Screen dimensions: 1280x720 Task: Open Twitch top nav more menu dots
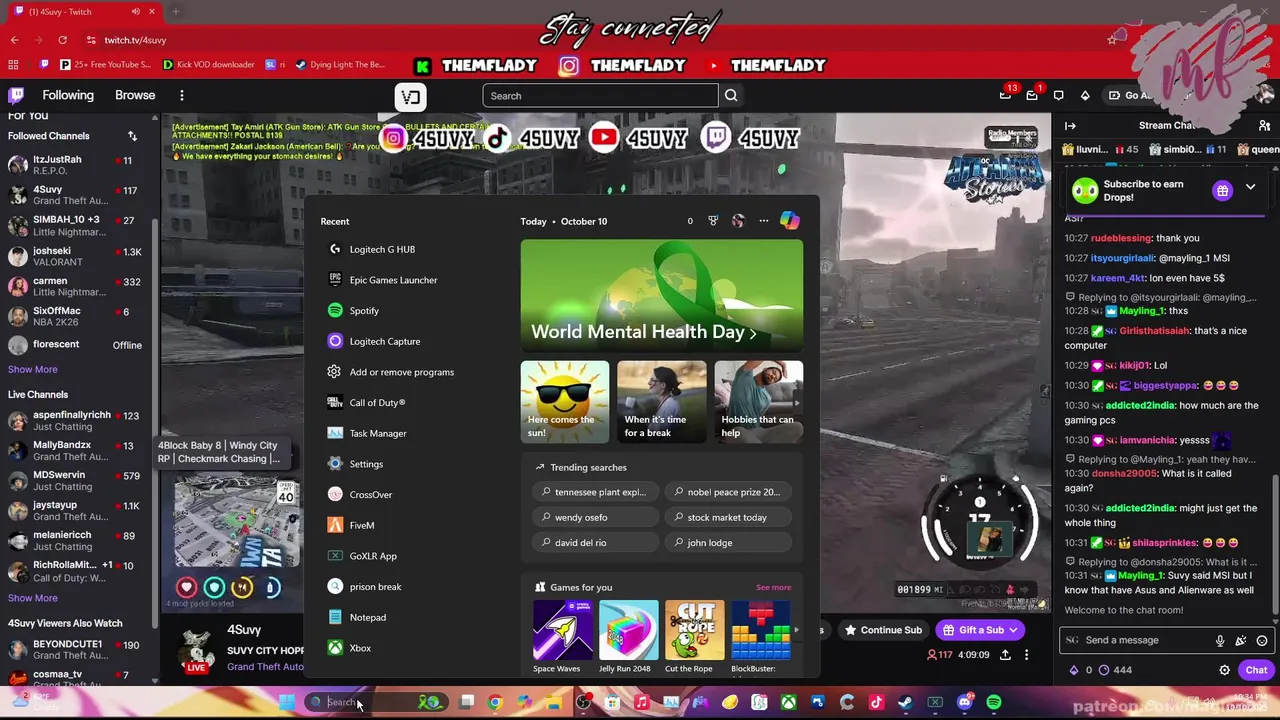click(x=182, y=95)
